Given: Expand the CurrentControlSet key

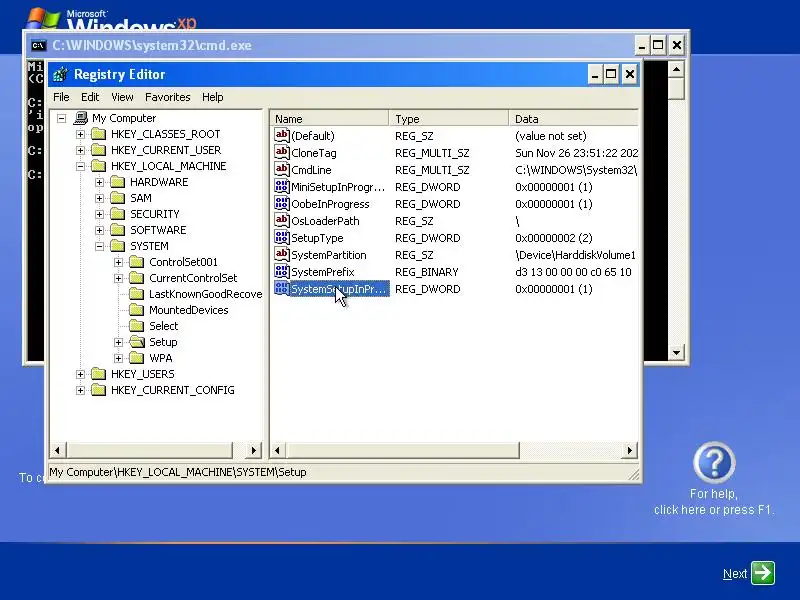Looking at the screenshot, I should coord(118,279).
